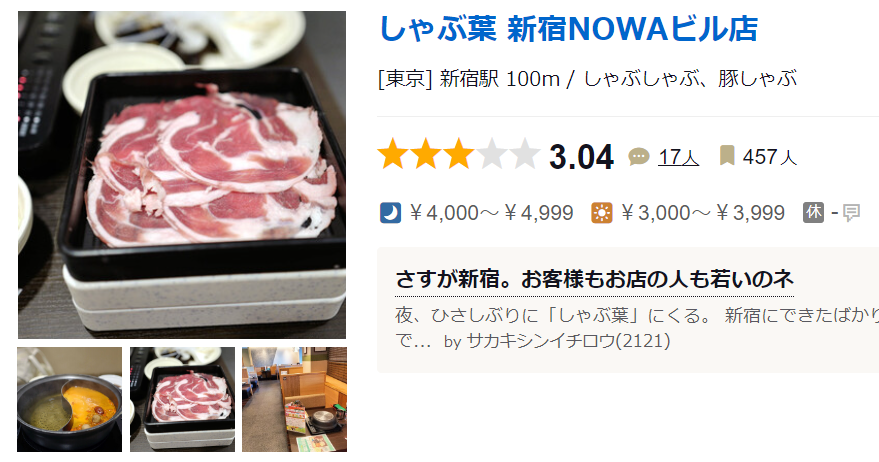Click the dinner price ￥4,000～￥4,999
This screenshot has height=462, width=879.
click(x=491, y=213)
